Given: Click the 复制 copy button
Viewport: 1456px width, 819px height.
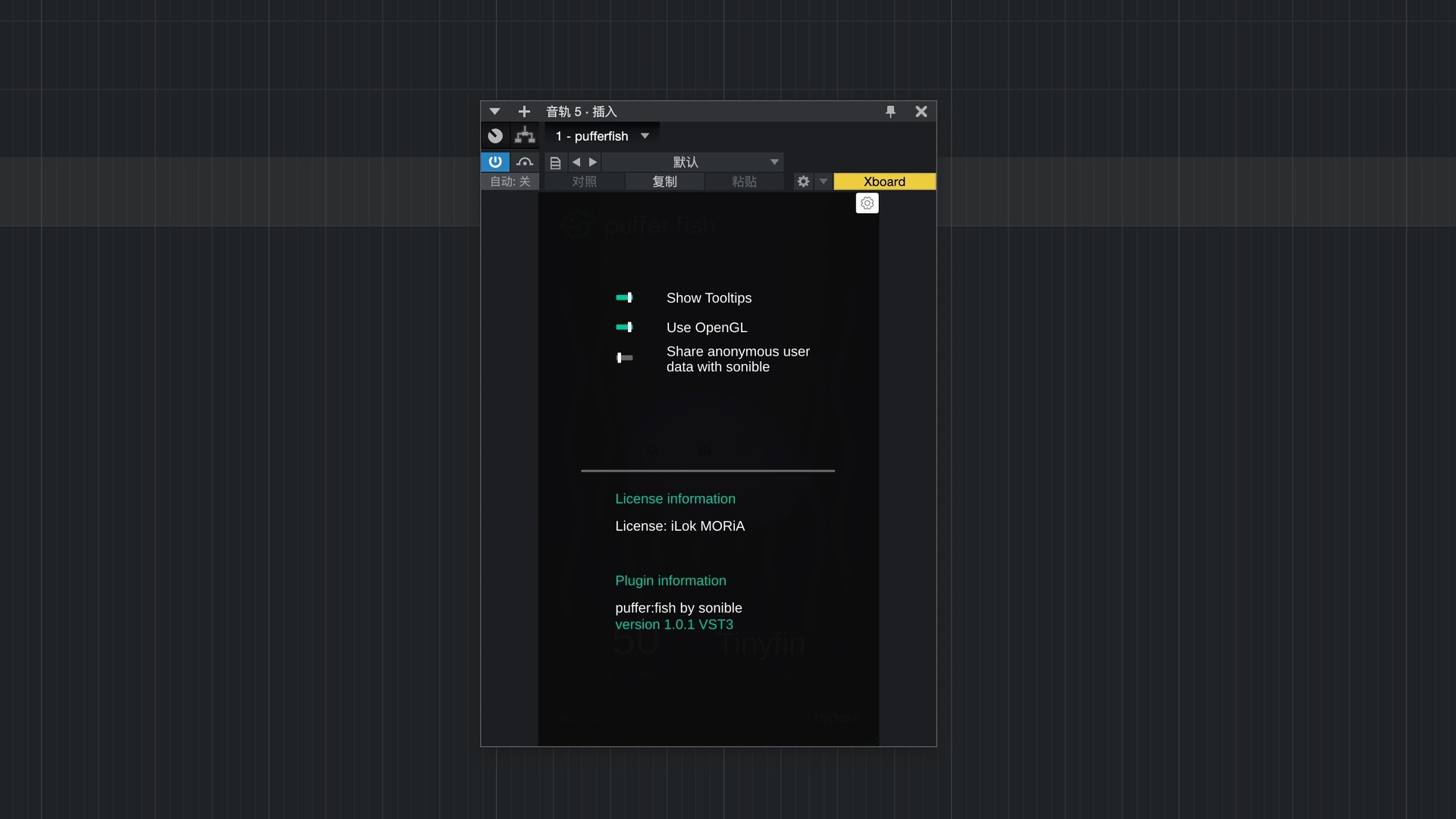Looking at the screenshot, I should point(664,181).
